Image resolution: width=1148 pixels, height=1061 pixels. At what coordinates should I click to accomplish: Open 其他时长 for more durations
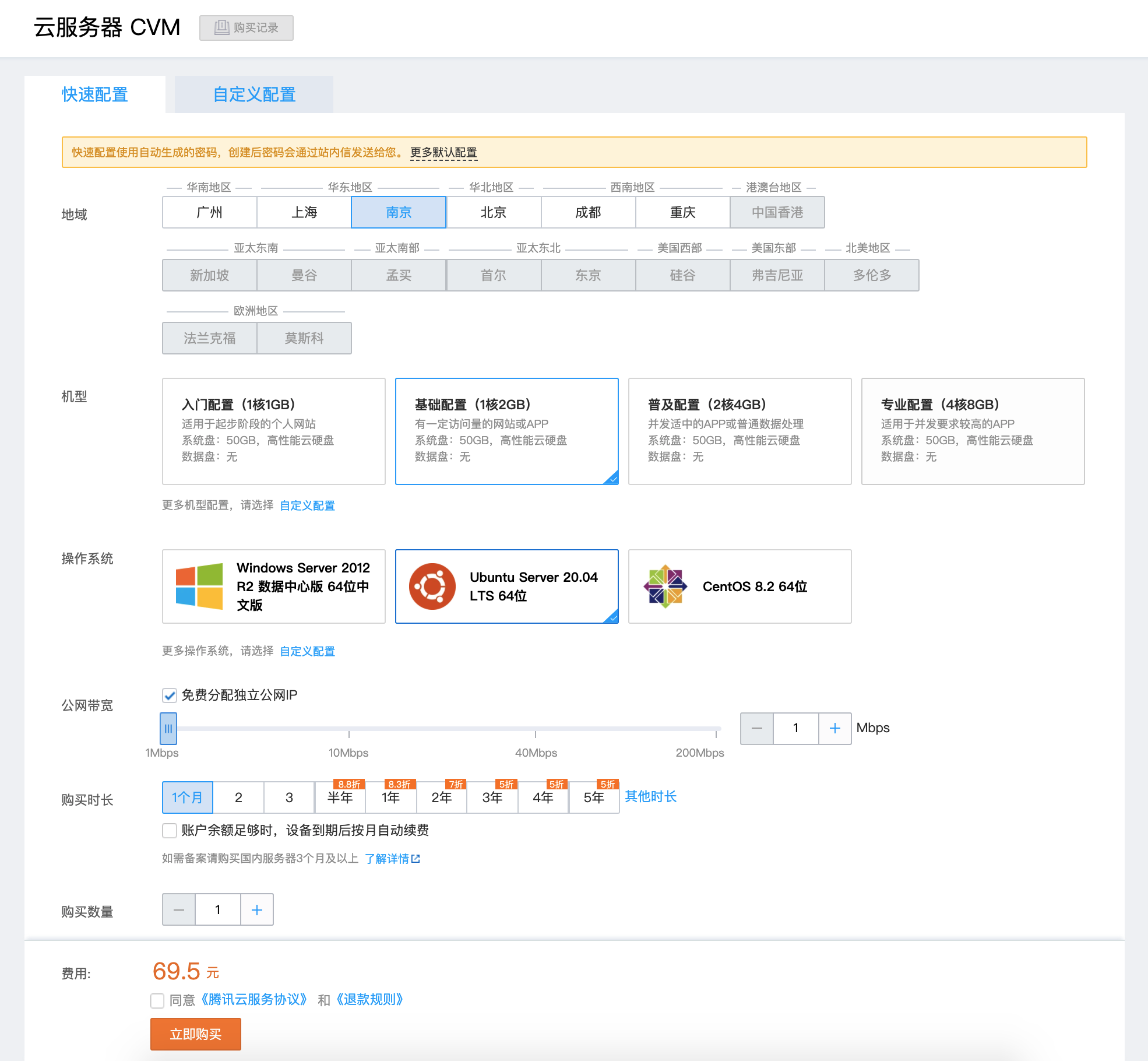(x=650, y=796)
